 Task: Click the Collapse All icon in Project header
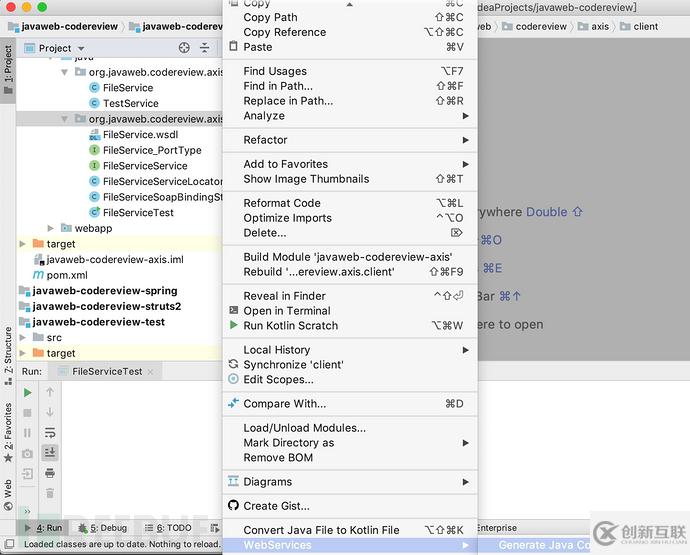[205, 48]
